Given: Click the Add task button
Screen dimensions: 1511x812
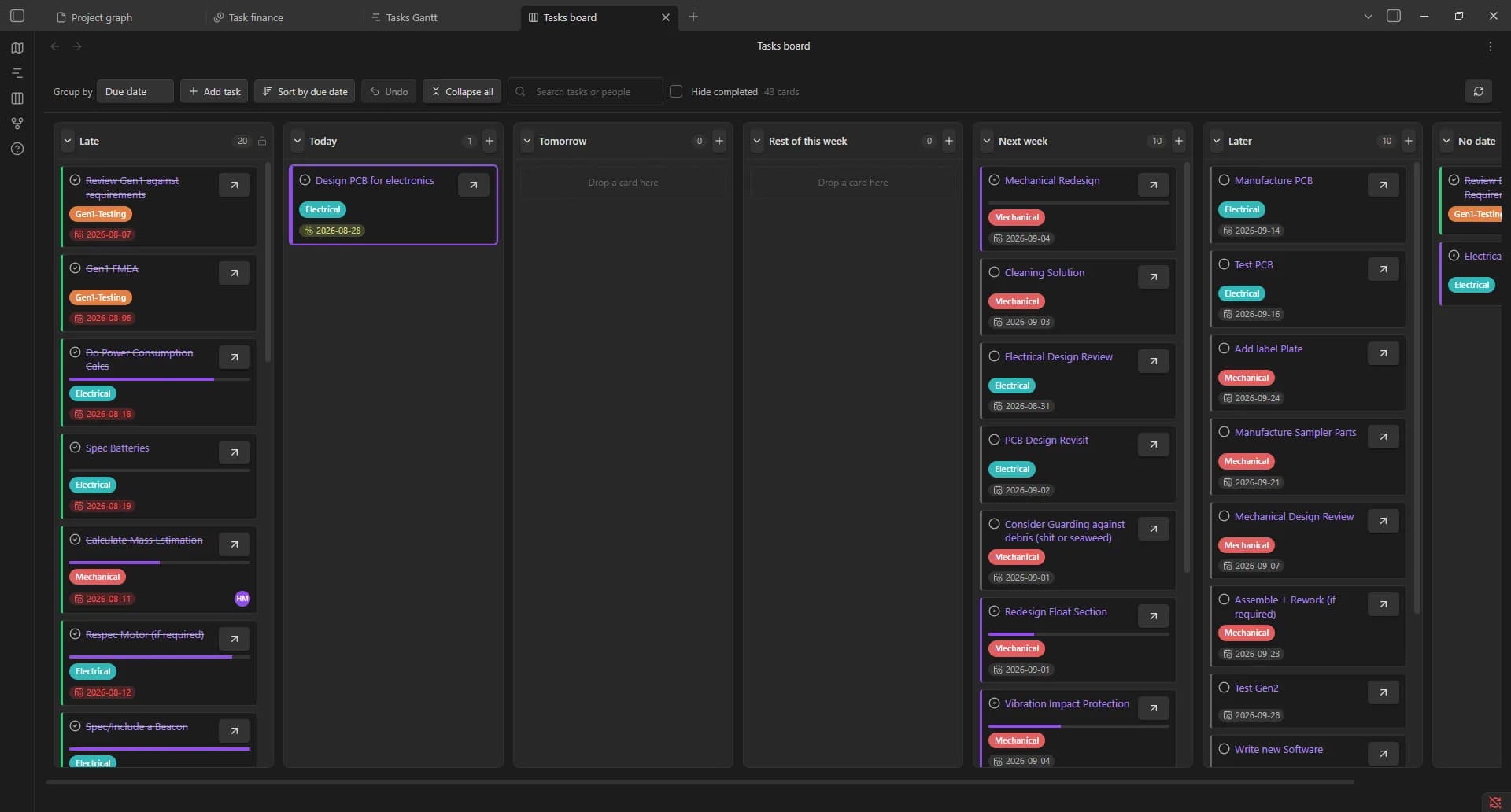Looking at the screenshot, I should (214, 91).
